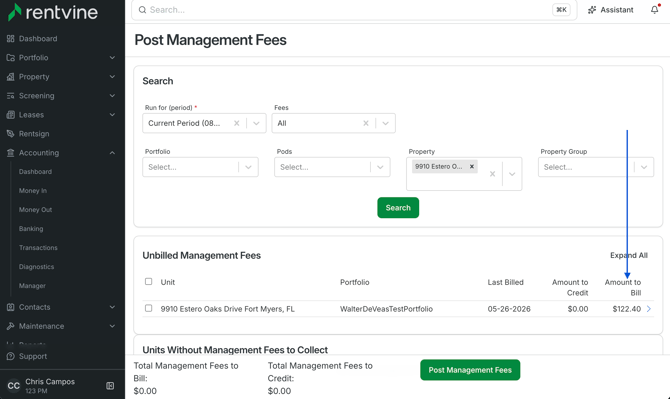
Task: Click the Amount to Credit column header
Action: coord(570,288)
